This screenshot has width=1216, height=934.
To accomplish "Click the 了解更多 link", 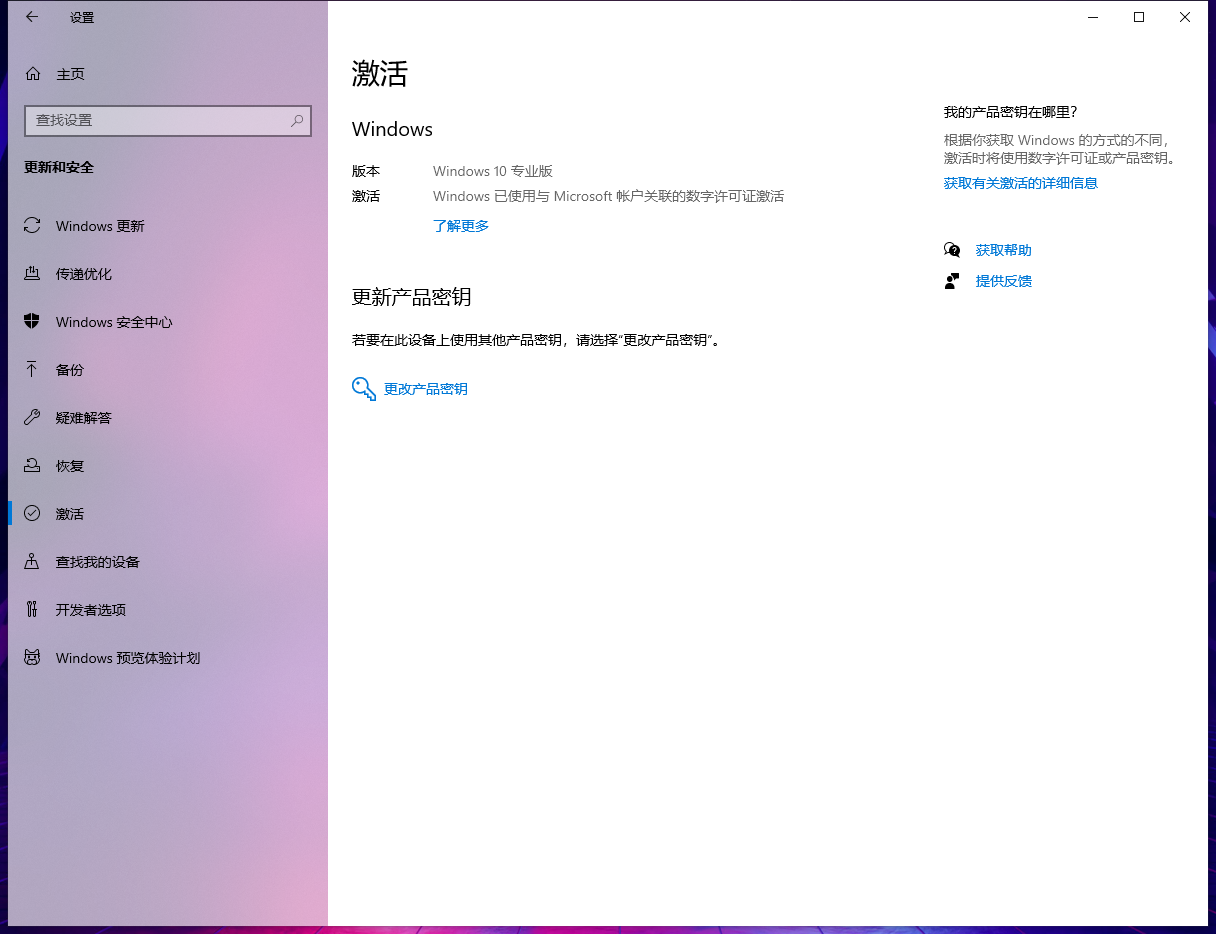I will (x=461, y=226).
